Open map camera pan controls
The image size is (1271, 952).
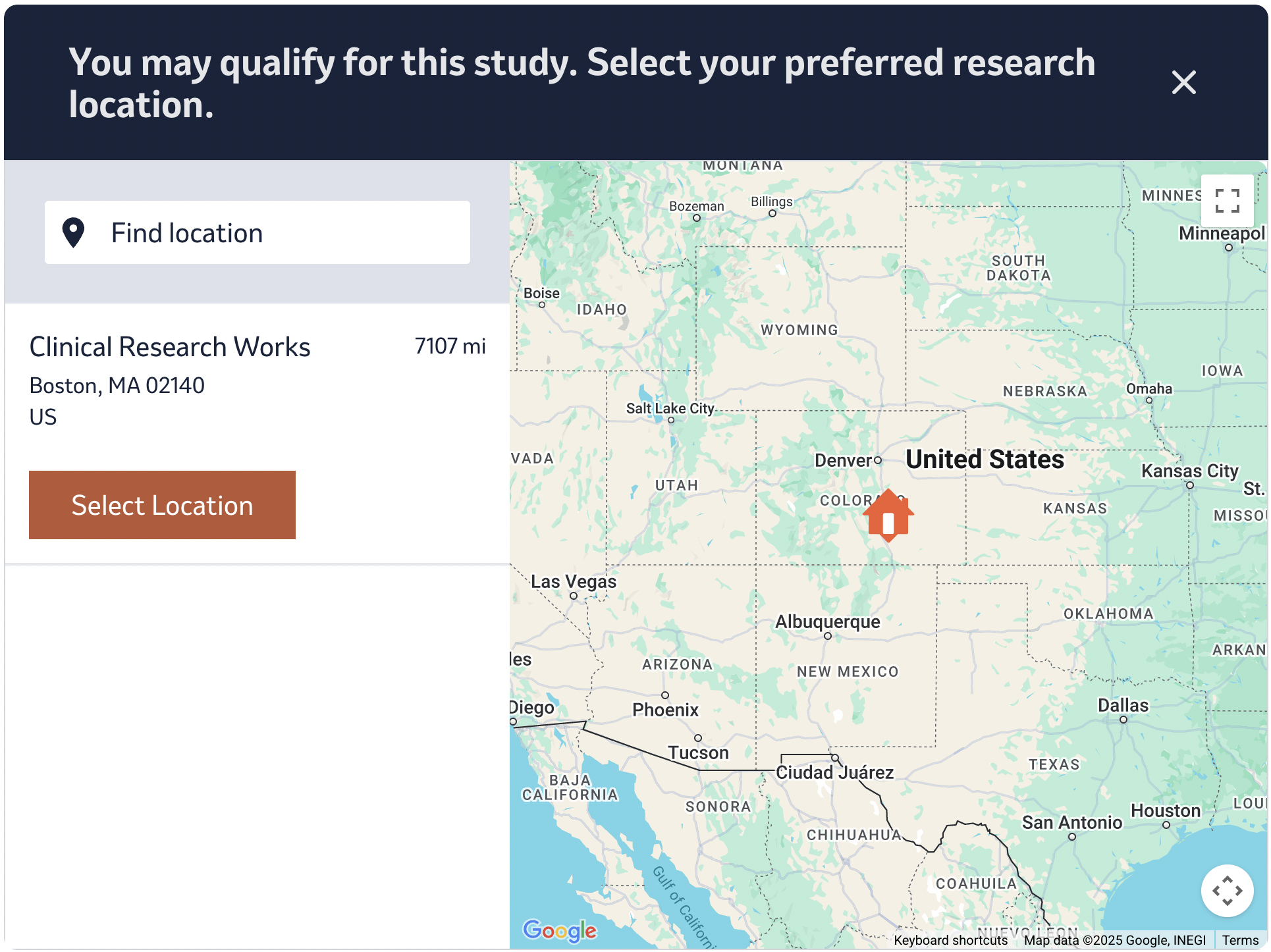tap(1227, 890)
